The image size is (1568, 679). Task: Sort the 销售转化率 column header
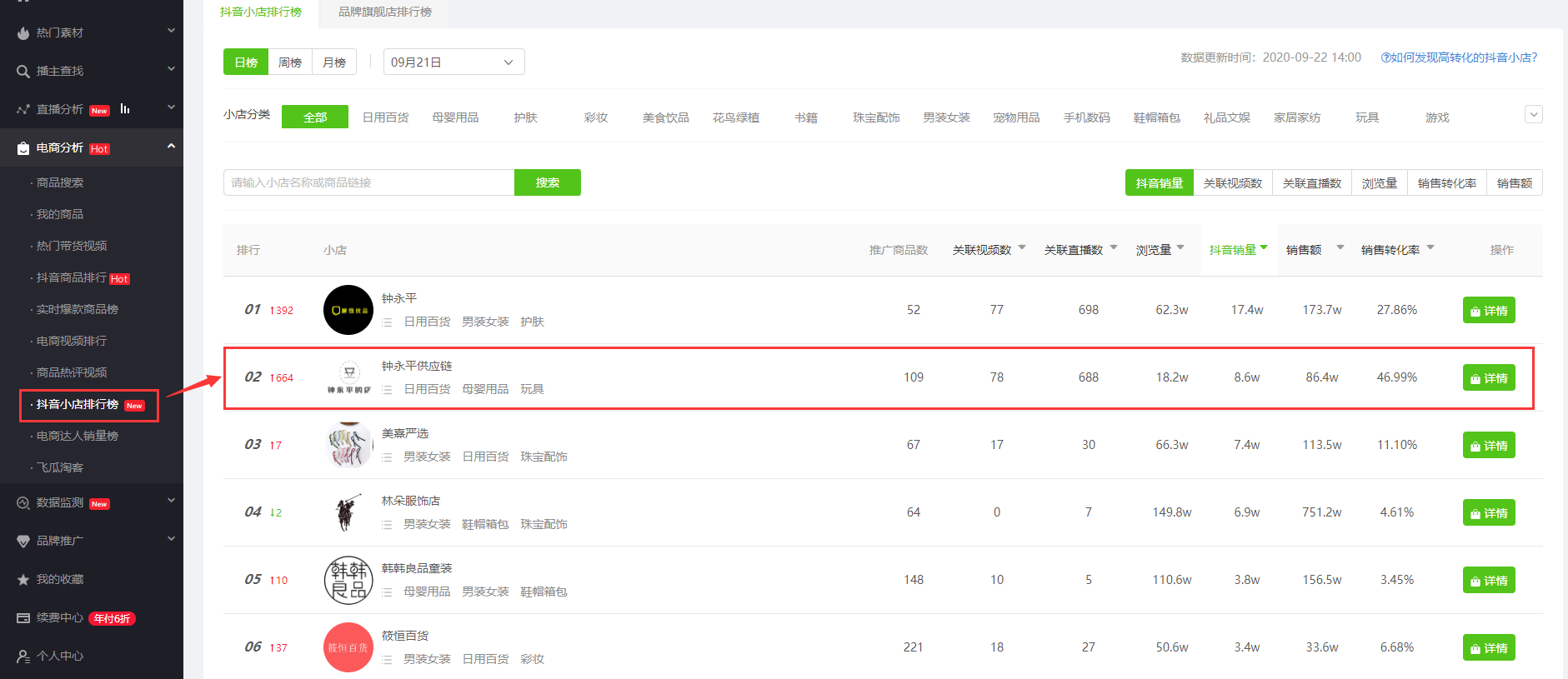tap(1398, 250)
